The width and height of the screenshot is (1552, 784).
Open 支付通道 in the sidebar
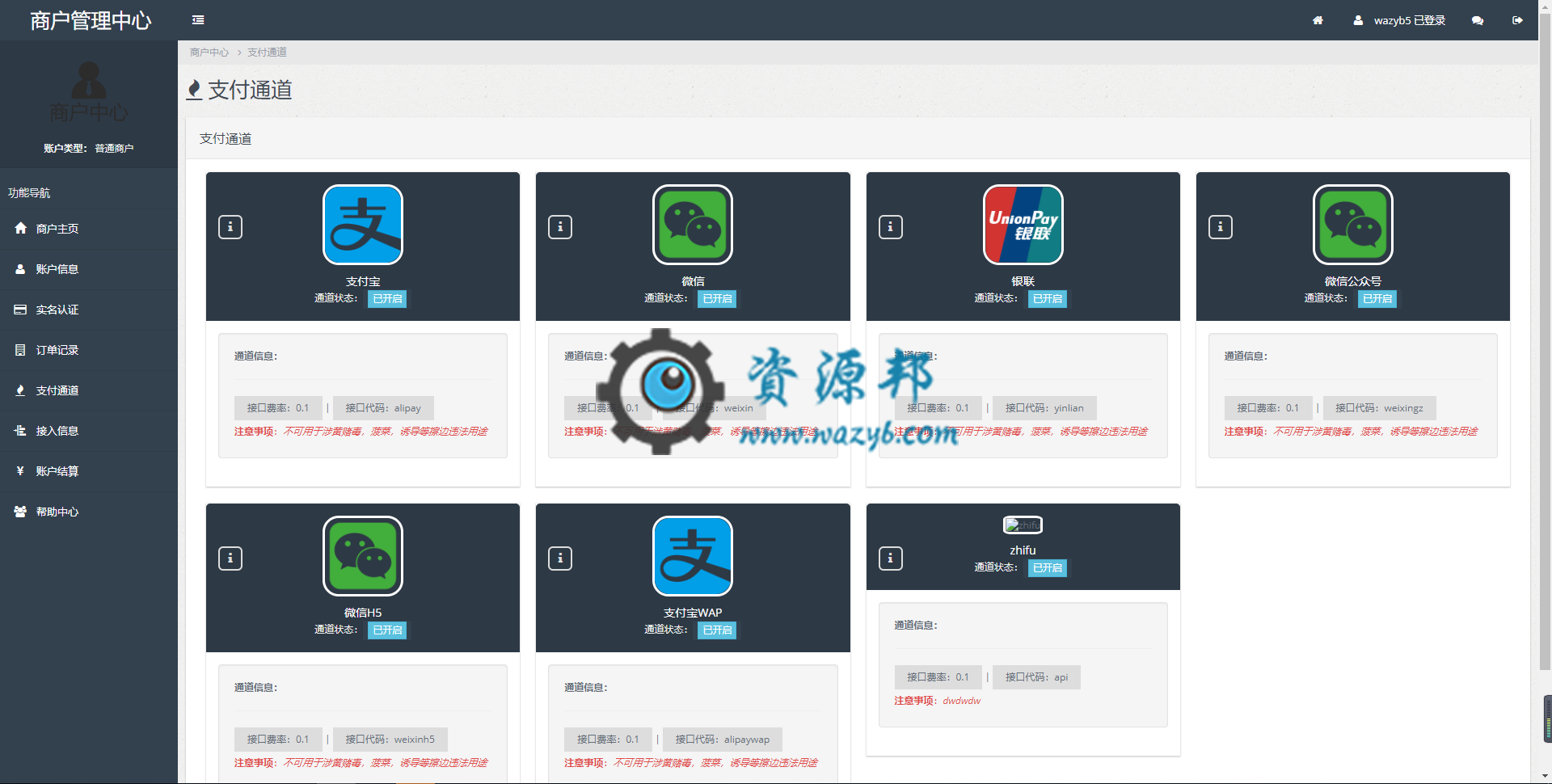89,390
